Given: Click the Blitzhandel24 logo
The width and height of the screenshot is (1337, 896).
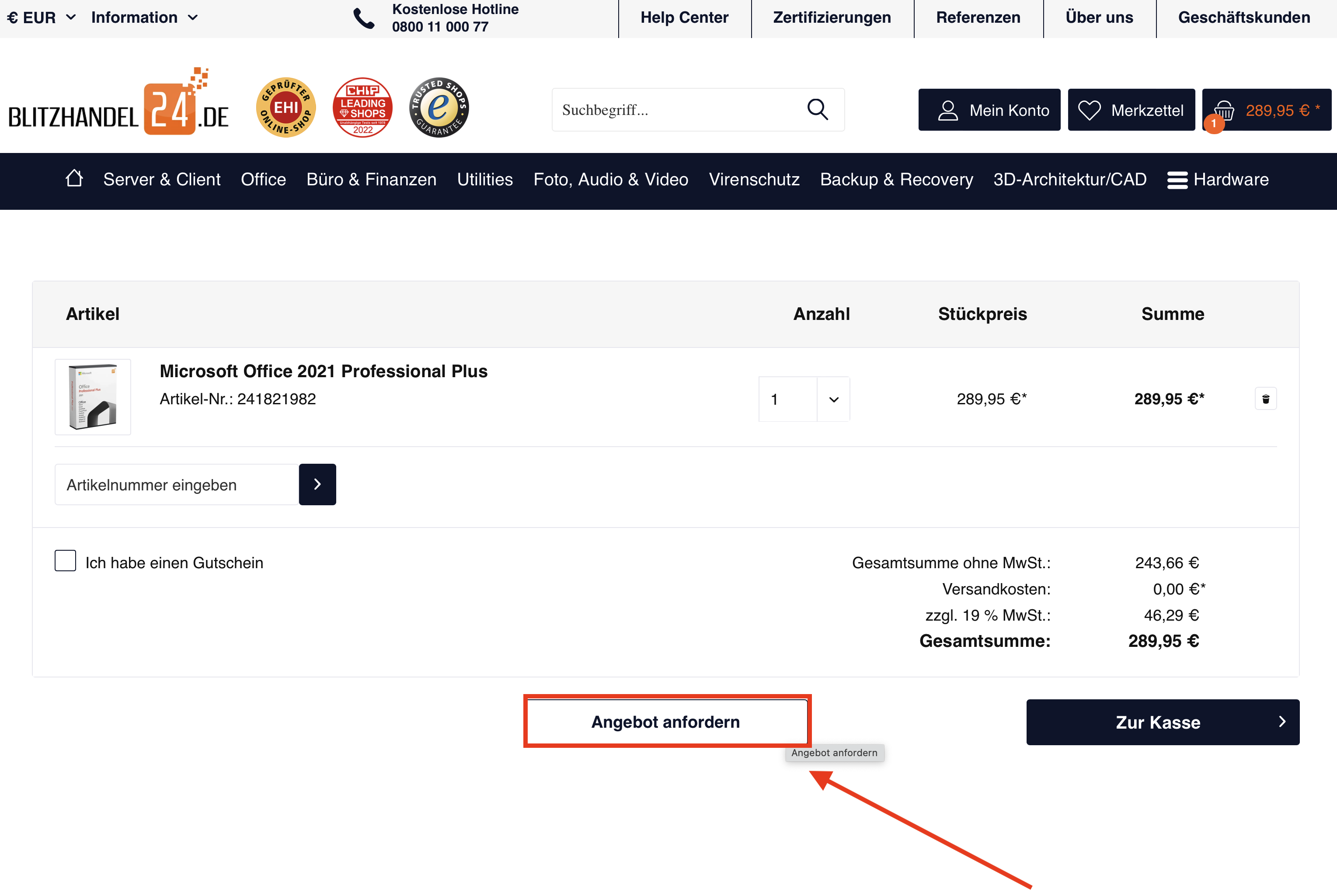Looking at the screenshot, I should (x=118, y=106).
